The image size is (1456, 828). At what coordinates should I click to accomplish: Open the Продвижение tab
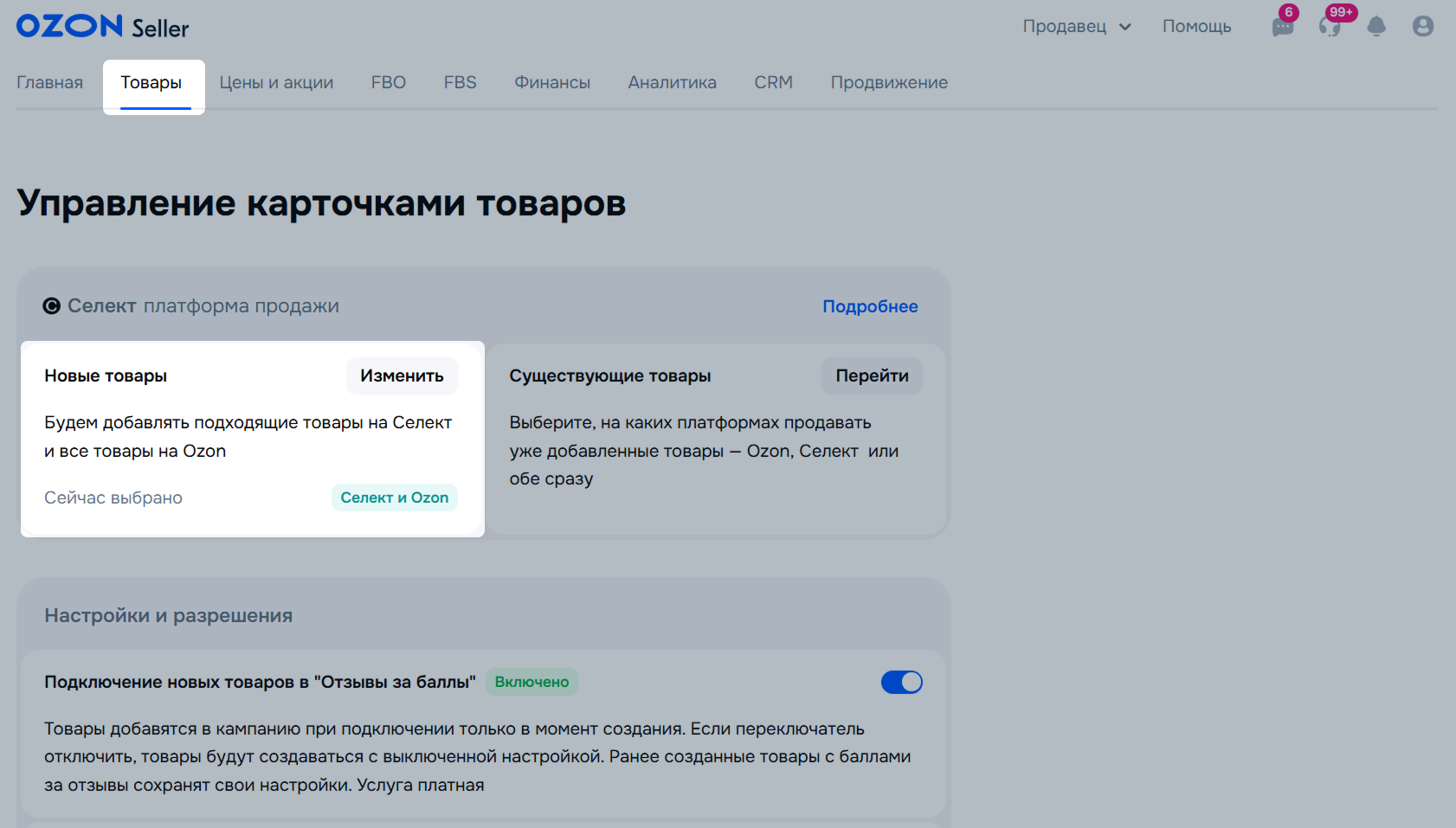889,83
